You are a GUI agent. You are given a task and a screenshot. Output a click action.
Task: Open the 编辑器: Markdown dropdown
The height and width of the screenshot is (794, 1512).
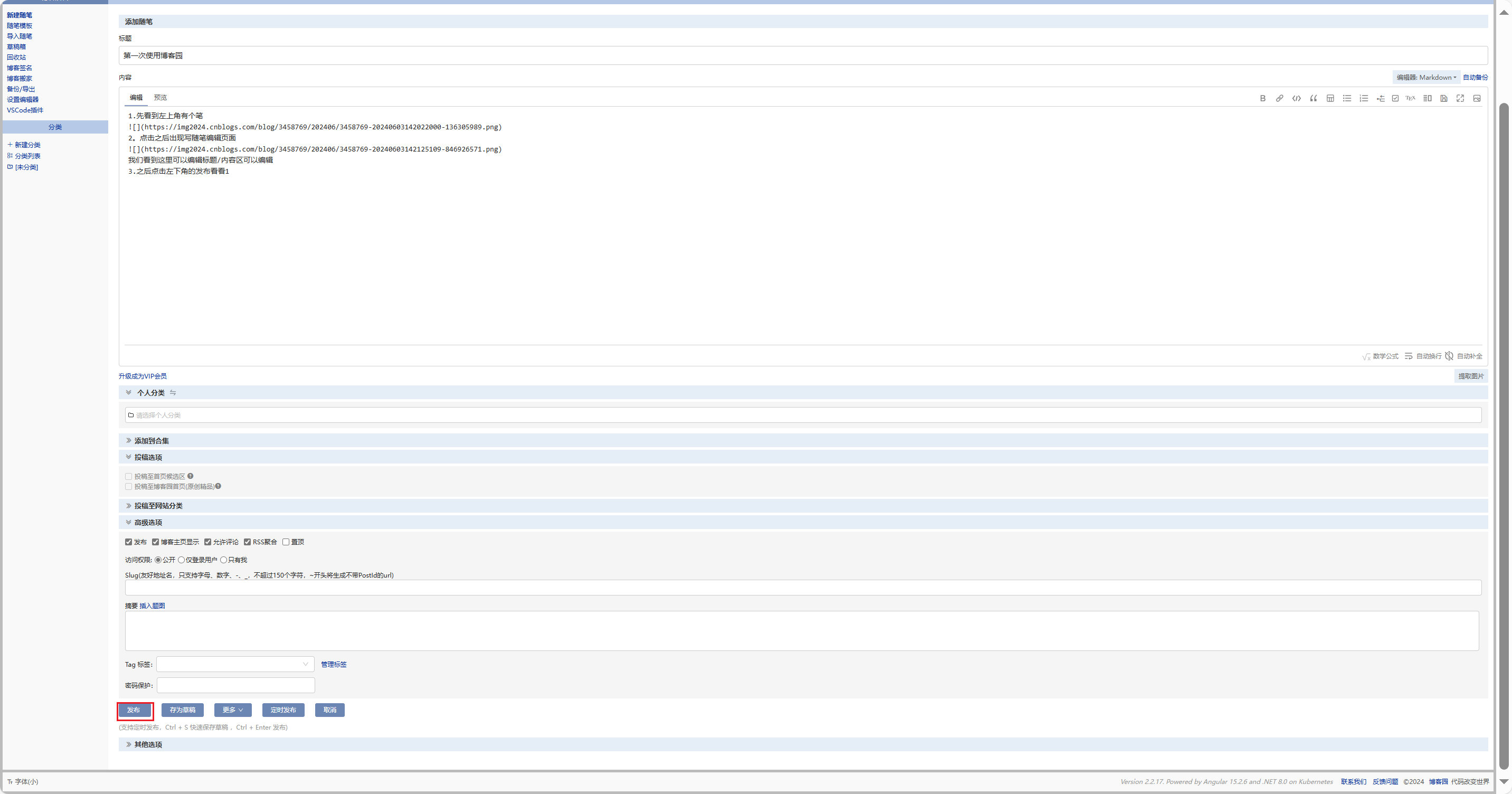coord(1426,78)
